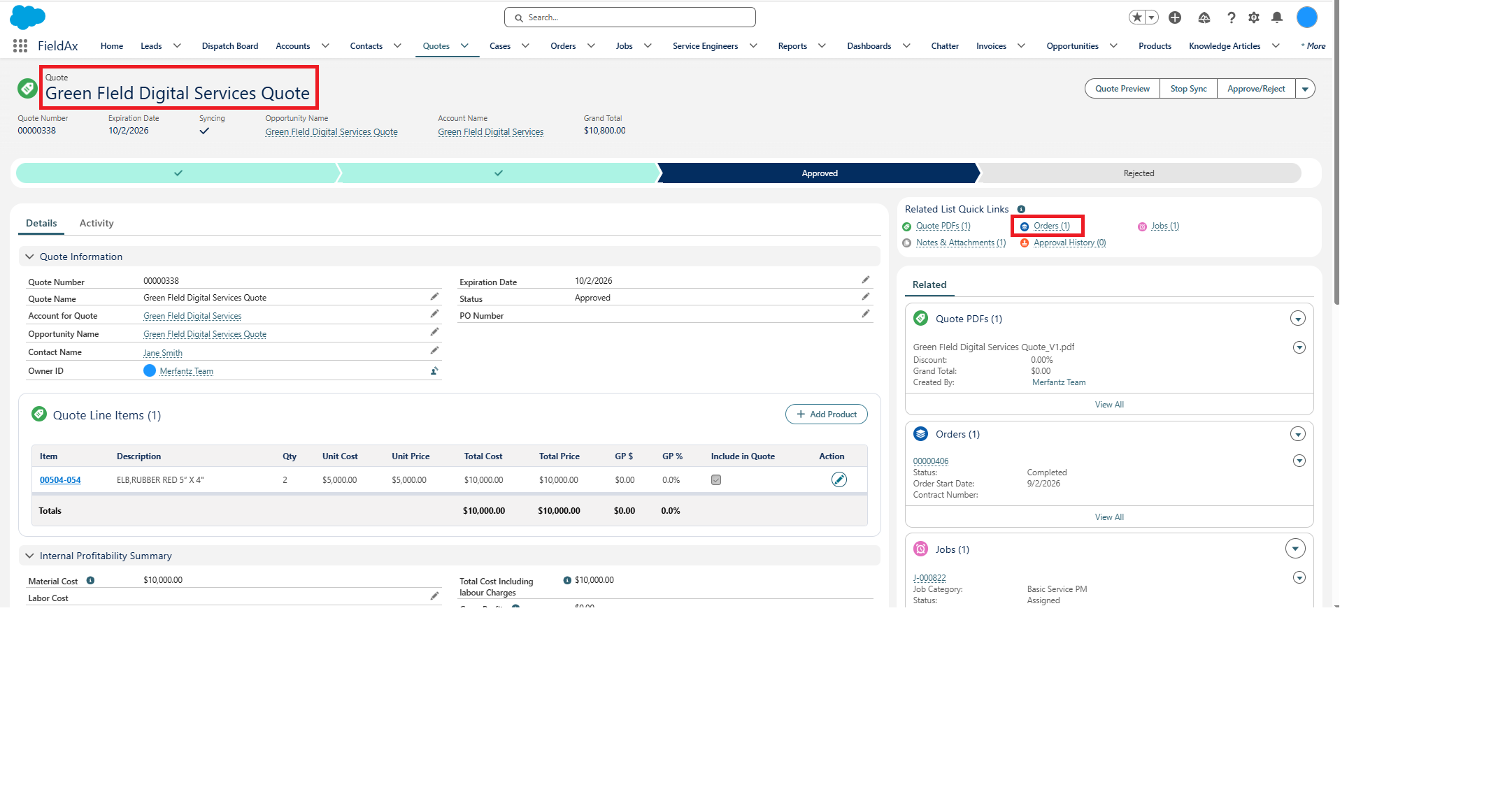Screen dimensions: 1512x801
Task: Open order 00000406 link
Action: (x=931, y=461)
